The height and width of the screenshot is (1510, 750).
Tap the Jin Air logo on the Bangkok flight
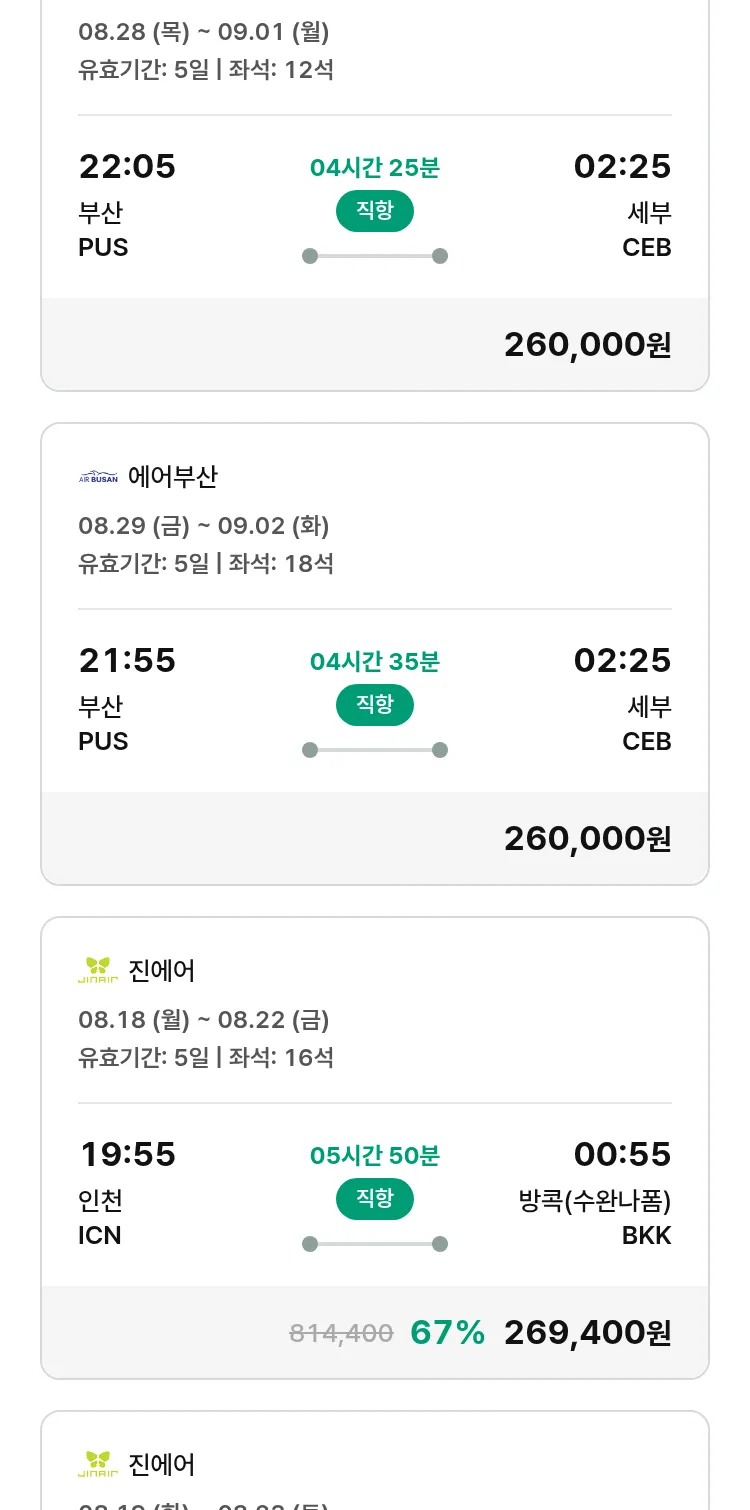pos(98,970)
